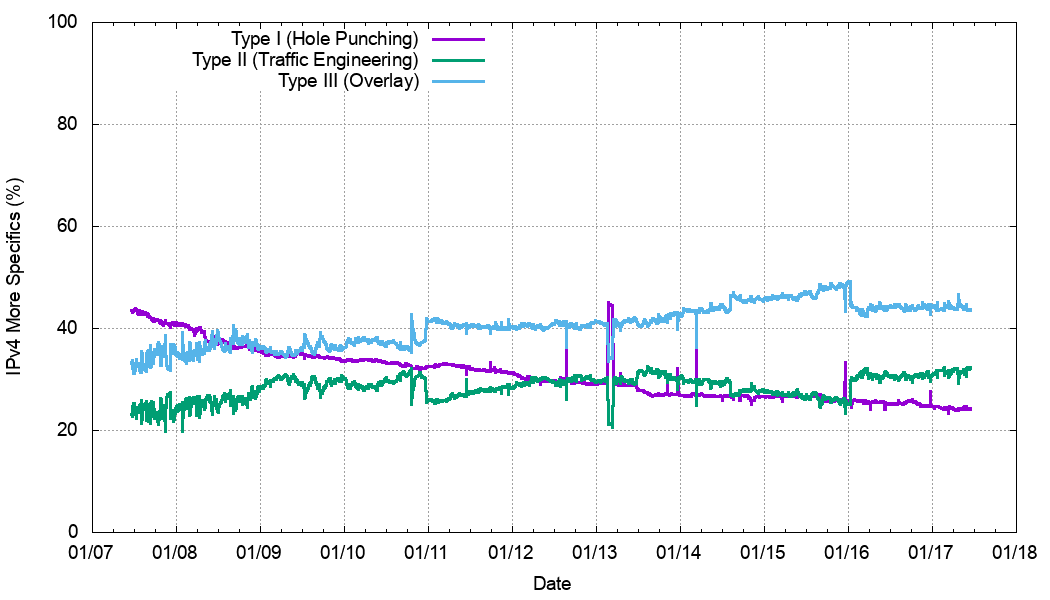Viewport: 1050px width, 600px height.
Task: Select the 01/18 date tick label
Action: pos(1016,552)
